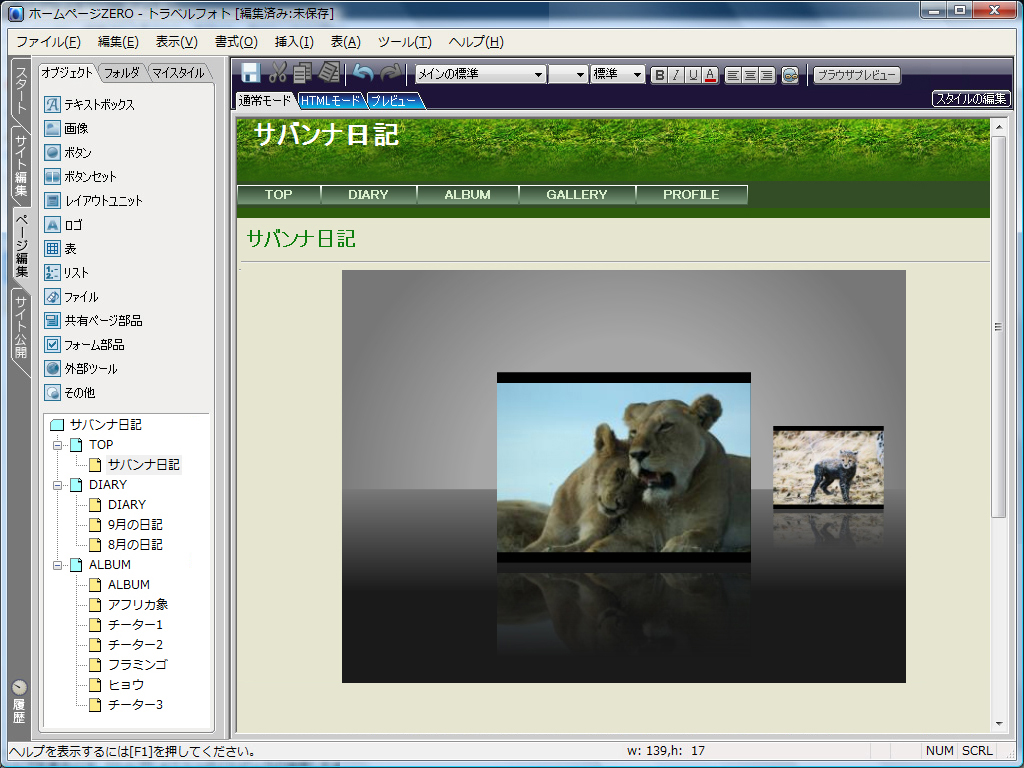Open スタート vertical side tab
The width and height of the screenshot is (1024, 768).
pos(22,89)
